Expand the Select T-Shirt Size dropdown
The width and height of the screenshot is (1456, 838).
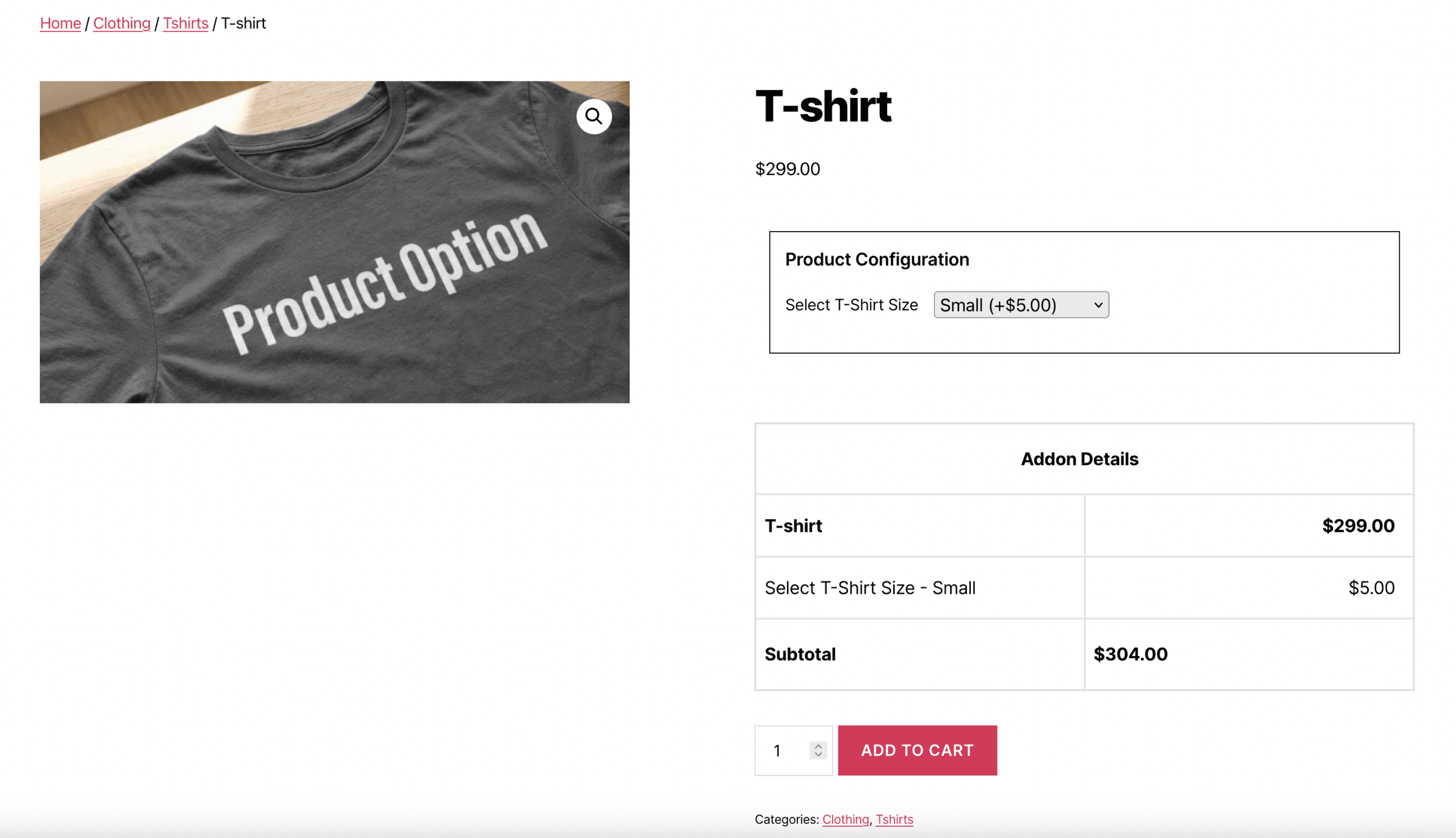pyautogui.click(x=1021, y=304)
